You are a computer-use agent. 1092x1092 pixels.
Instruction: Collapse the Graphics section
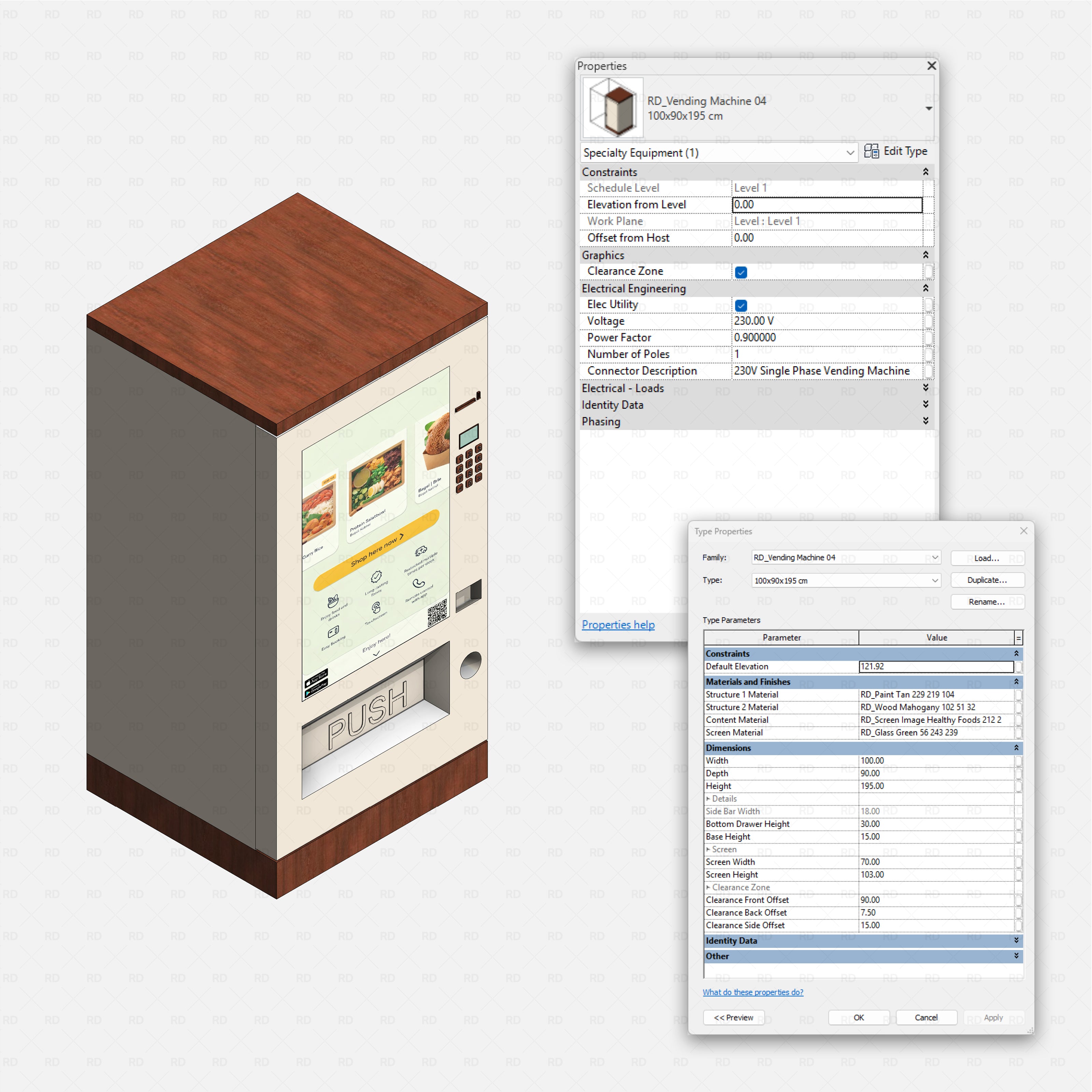[926, 255]
